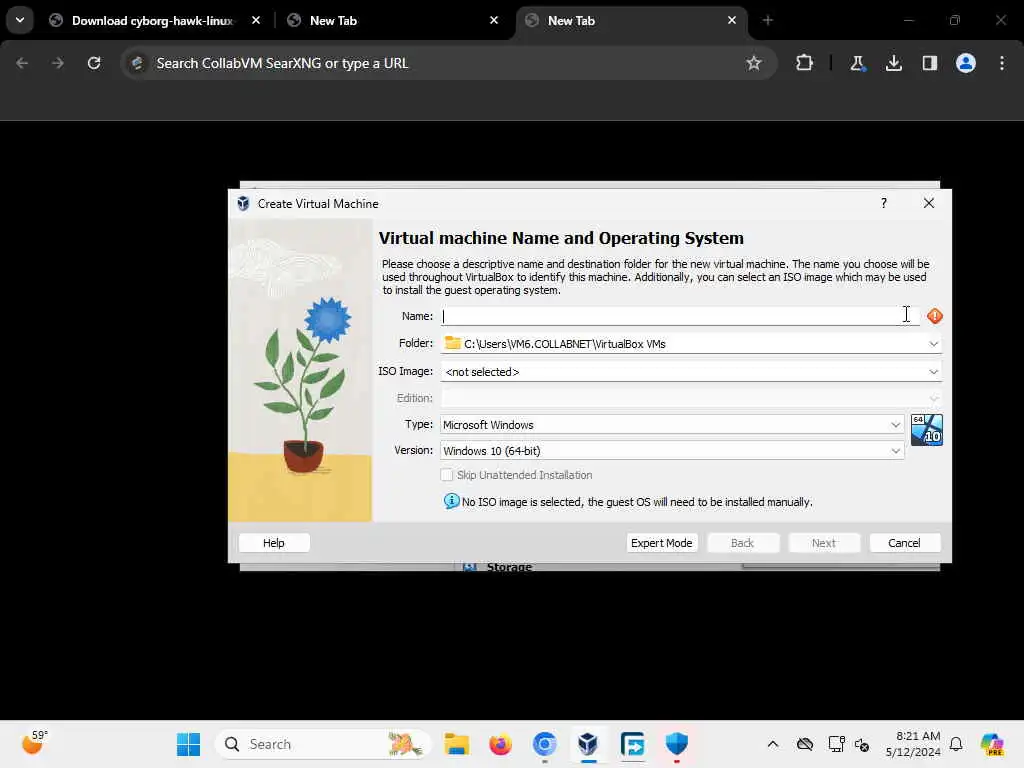
Task: Close the Download cyborg-hawk-linux tab
Action: 256,20
